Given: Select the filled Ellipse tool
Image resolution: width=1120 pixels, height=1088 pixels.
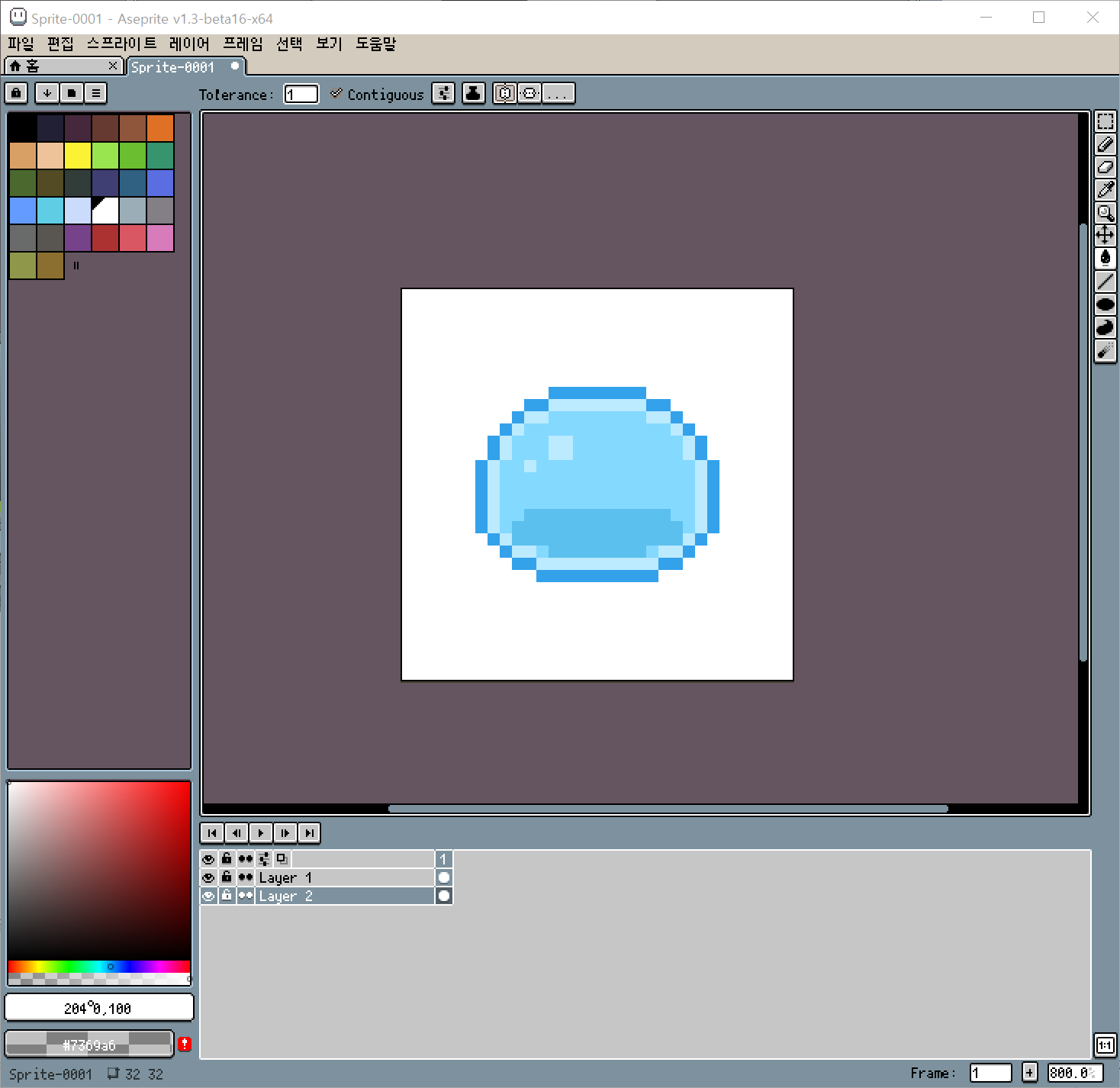Looking at the screenshot, I should pyautogui.click(x=1105, y=304).
